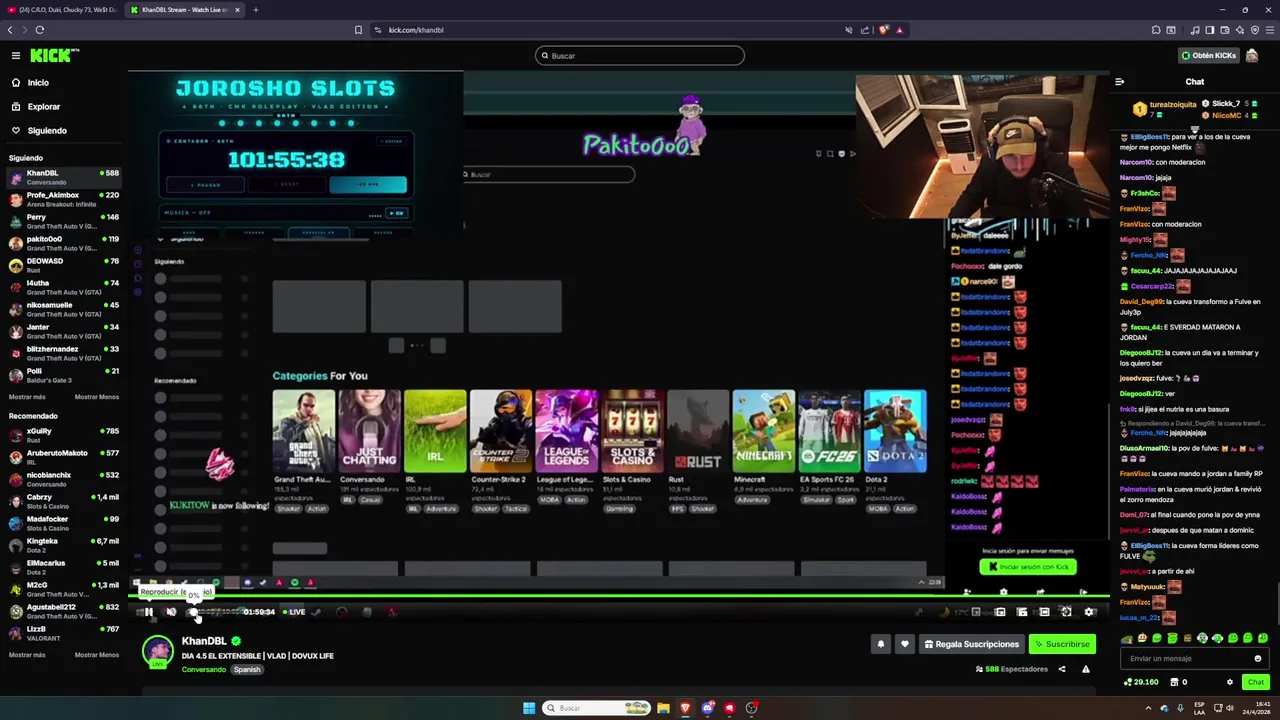The height and width of the screenshot is (720, 1280).
Task: Click the KICKs points balance 29.160
Action: (x=1141, y=682)
